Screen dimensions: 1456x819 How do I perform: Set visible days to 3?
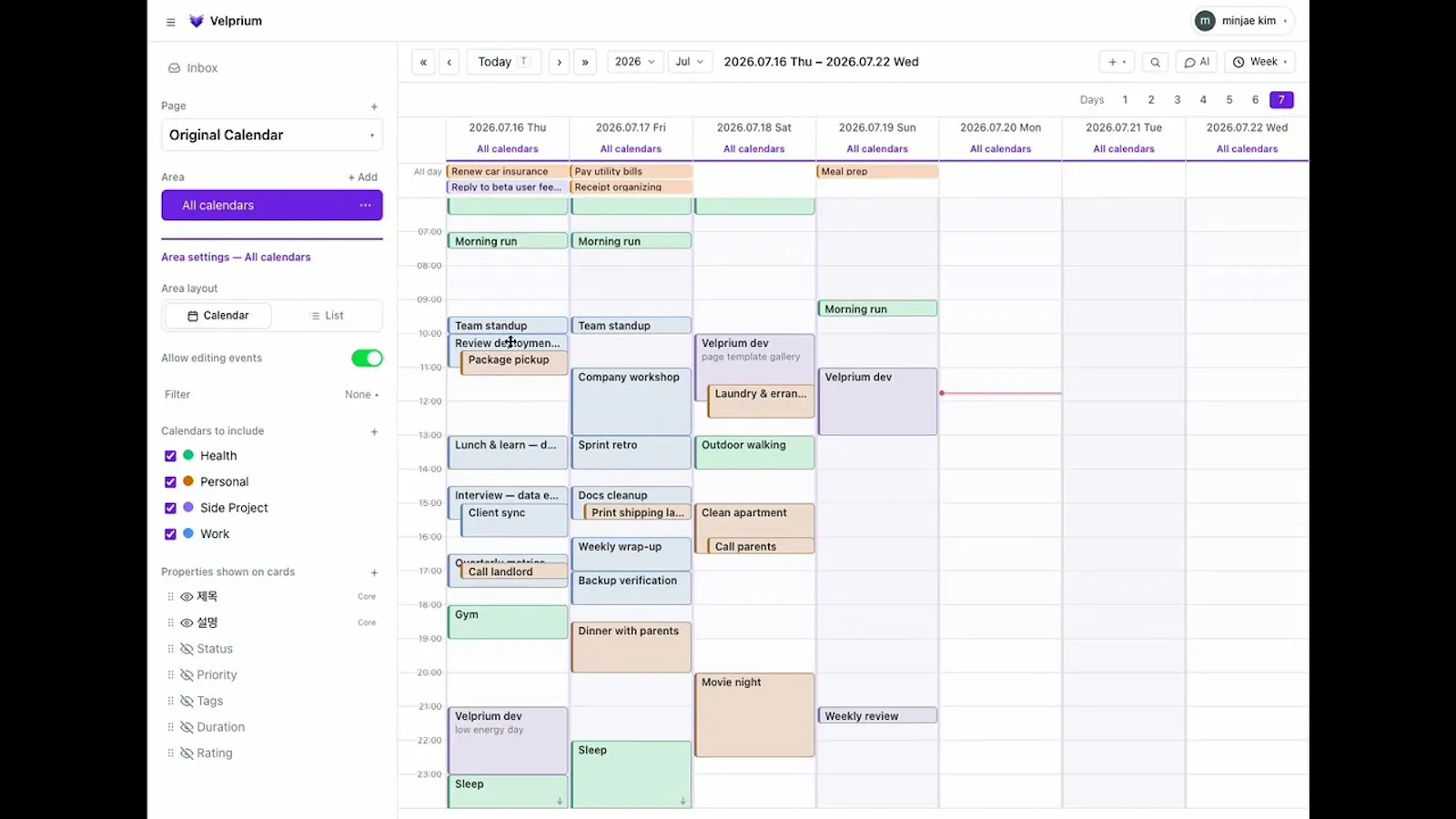pyautogui.click(x=1177, y=100)
